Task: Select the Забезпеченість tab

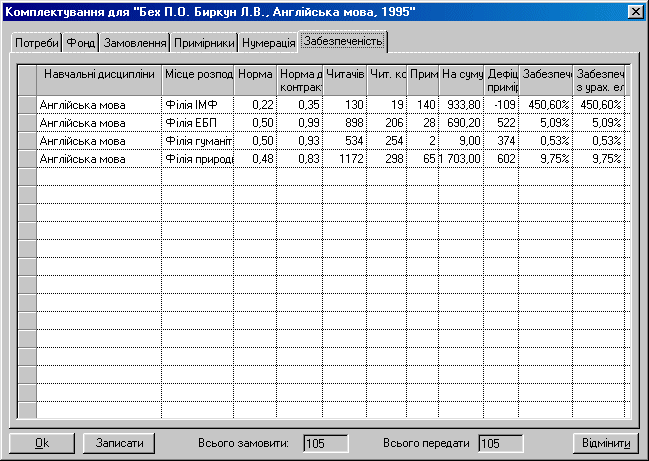Action: pyautogui.click(x=343, y=41)
